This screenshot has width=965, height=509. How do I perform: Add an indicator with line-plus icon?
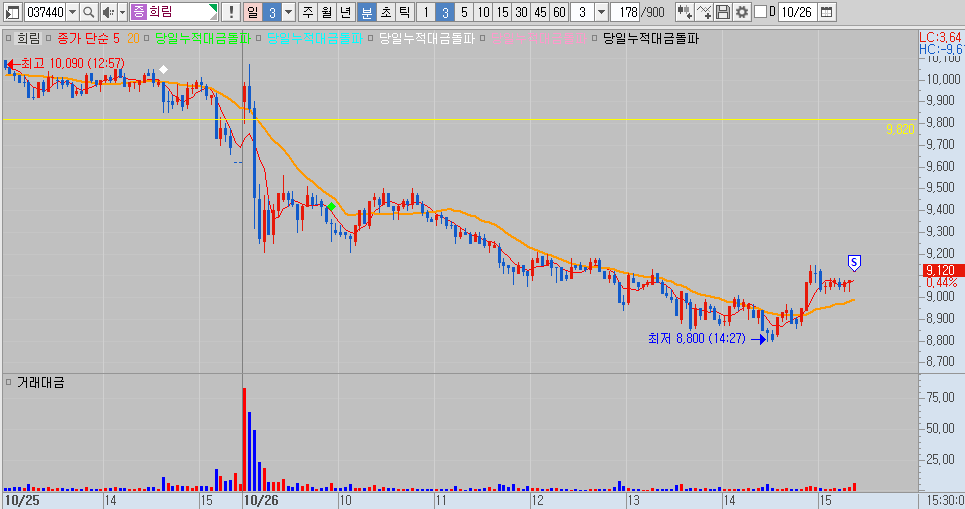click(703, 12)
